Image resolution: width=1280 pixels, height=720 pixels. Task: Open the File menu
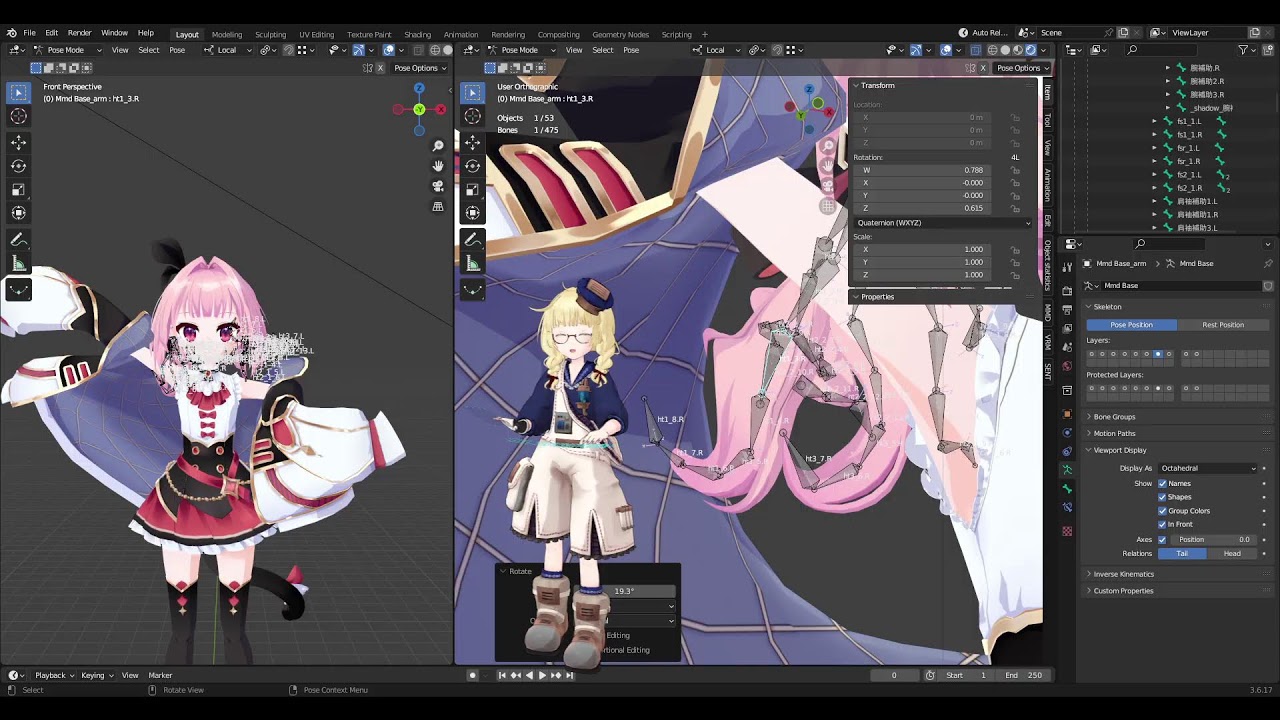click(29, 33)
